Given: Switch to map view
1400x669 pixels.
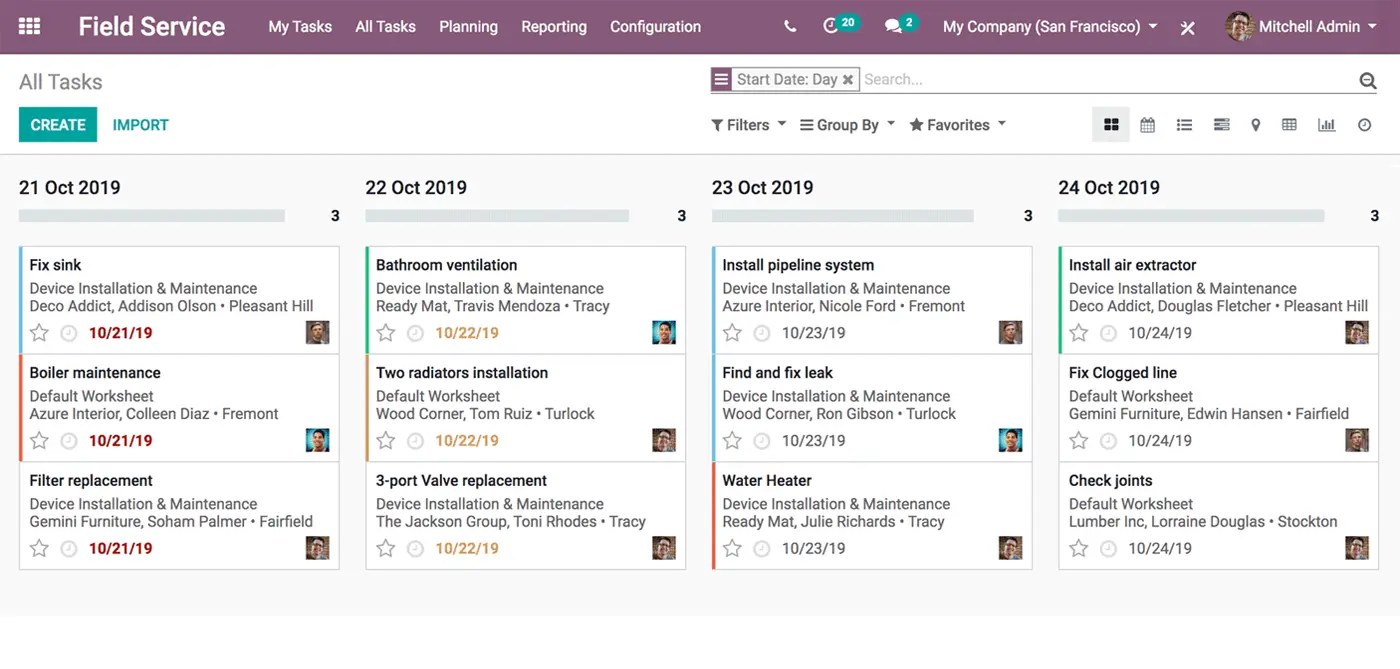Looking at the screenshot, I should [1255, 125].
